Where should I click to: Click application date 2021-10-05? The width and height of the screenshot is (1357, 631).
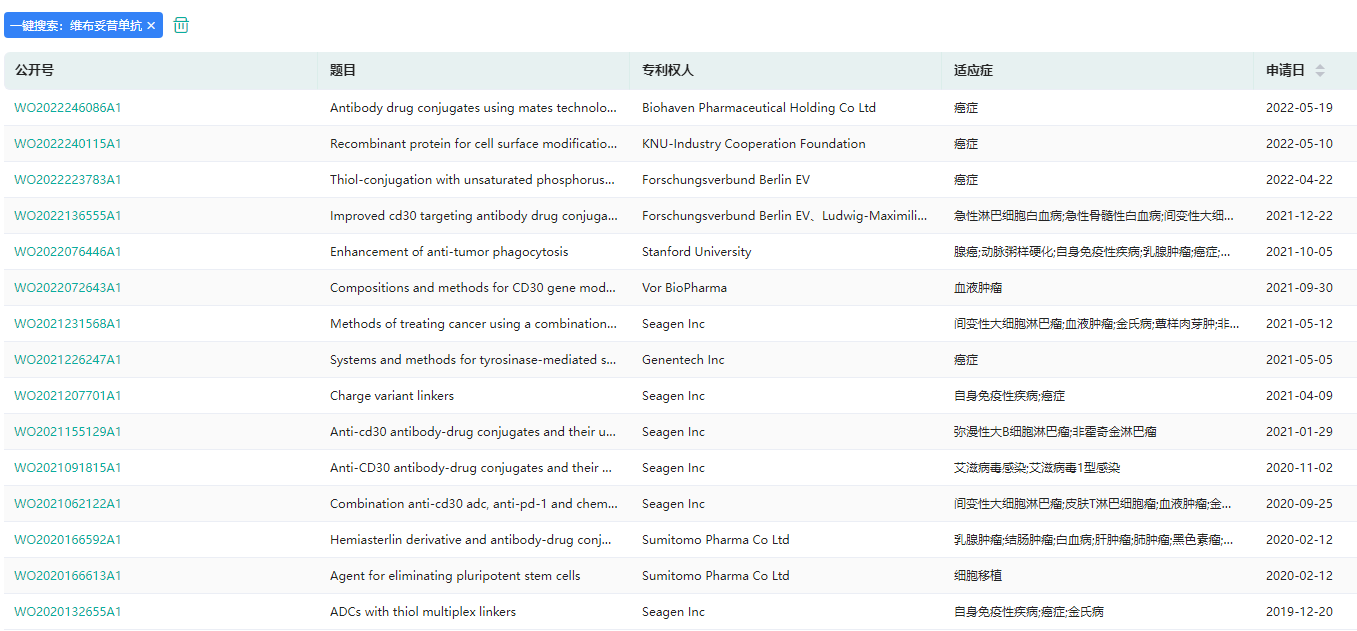pyautogui.click(x=1299, y=252)
